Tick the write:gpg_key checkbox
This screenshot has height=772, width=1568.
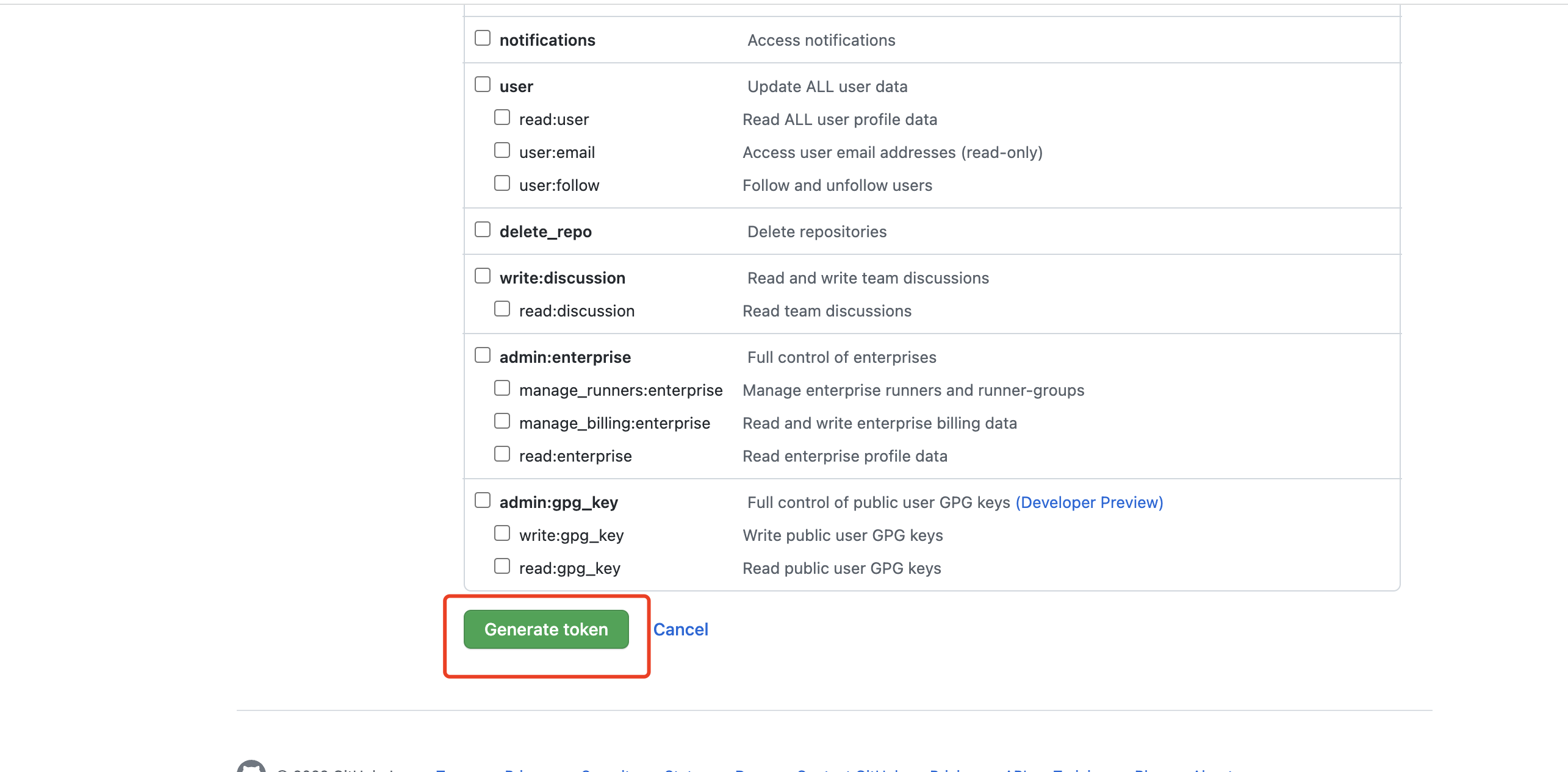502,534
